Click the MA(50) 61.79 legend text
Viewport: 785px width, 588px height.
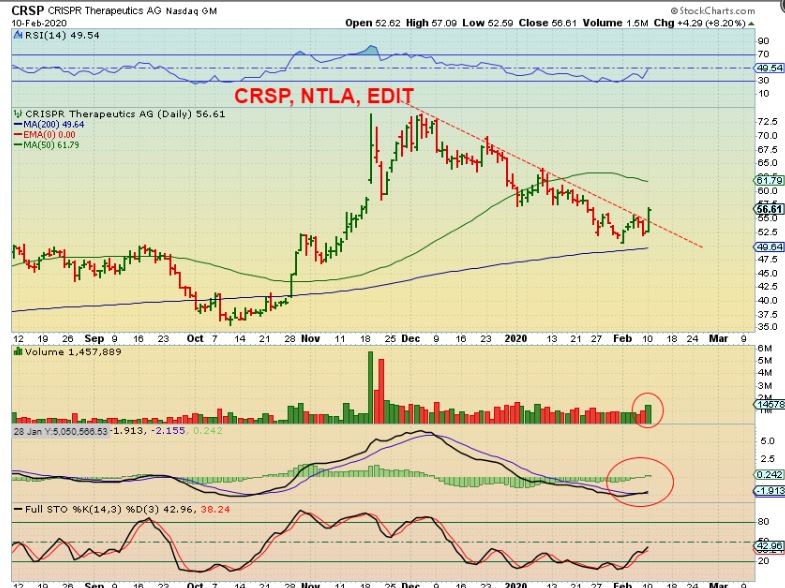(x=52, y=145)
